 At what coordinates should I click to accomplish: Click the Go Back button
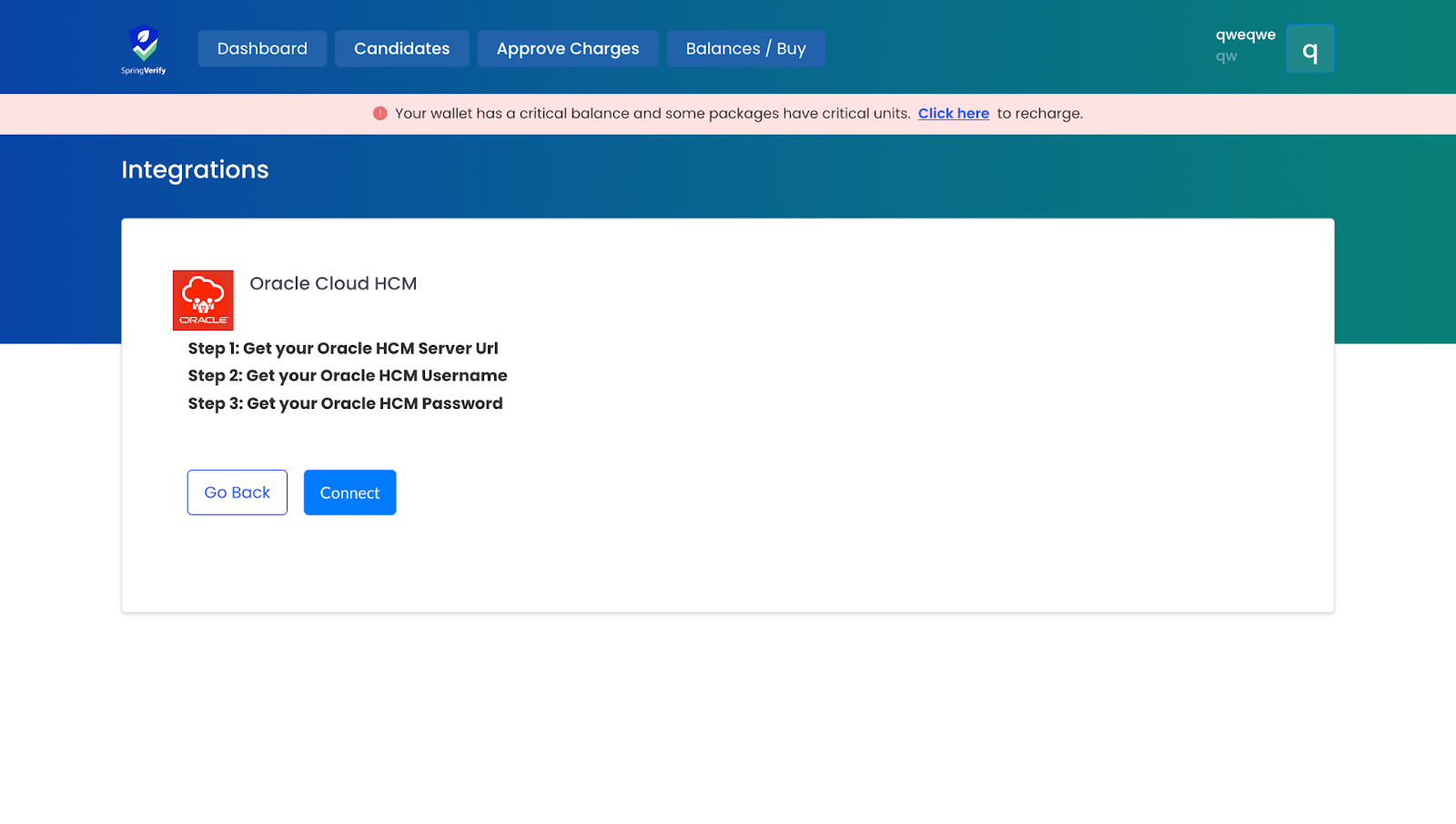coord(238,493)
